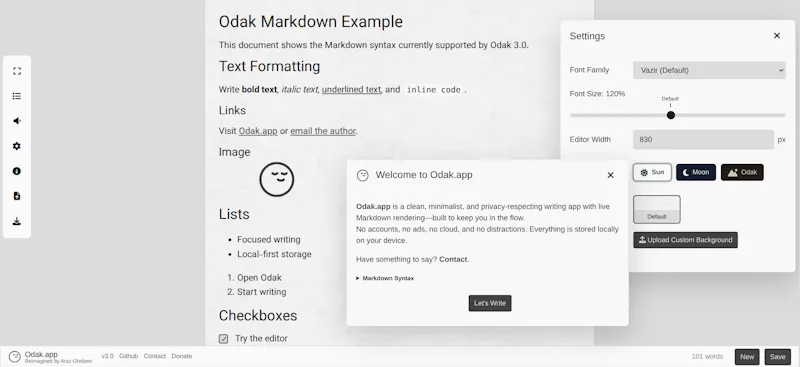The image size is (800, 367).
Task: Click the 'Text Formatting' heading
Action: pyautogui.click(x=269, y=66)
